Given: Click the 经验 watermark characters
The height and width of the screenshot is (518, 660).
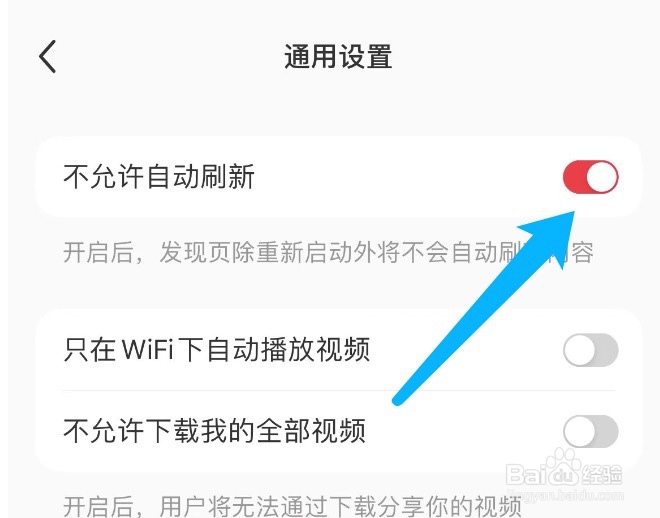Looking at the screenshot, I should (x=602, y=475).
